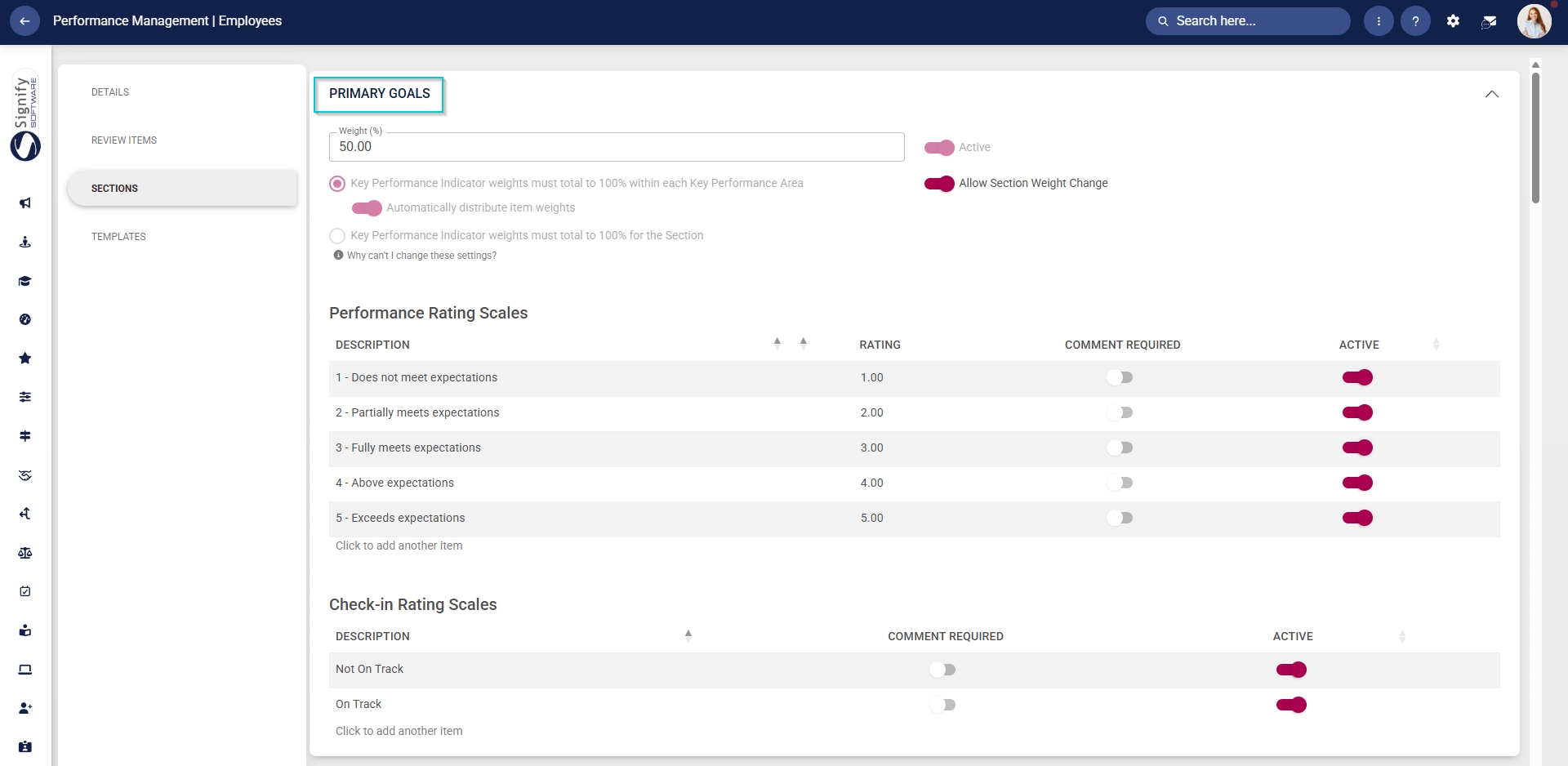Click the scrollbar up arrow
1568x766 pixels.
tap(1535, 65)
